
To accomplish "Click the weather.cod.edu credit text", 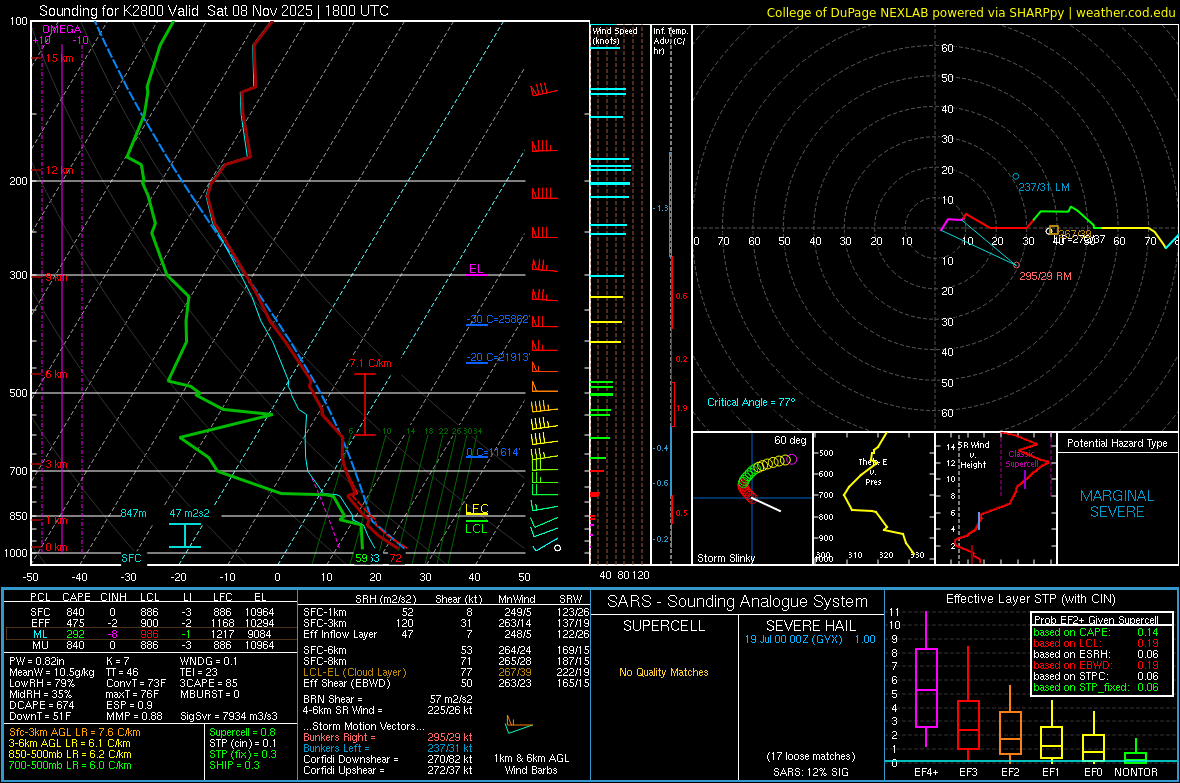I will pyautogui.click(x=1125, y=12).
